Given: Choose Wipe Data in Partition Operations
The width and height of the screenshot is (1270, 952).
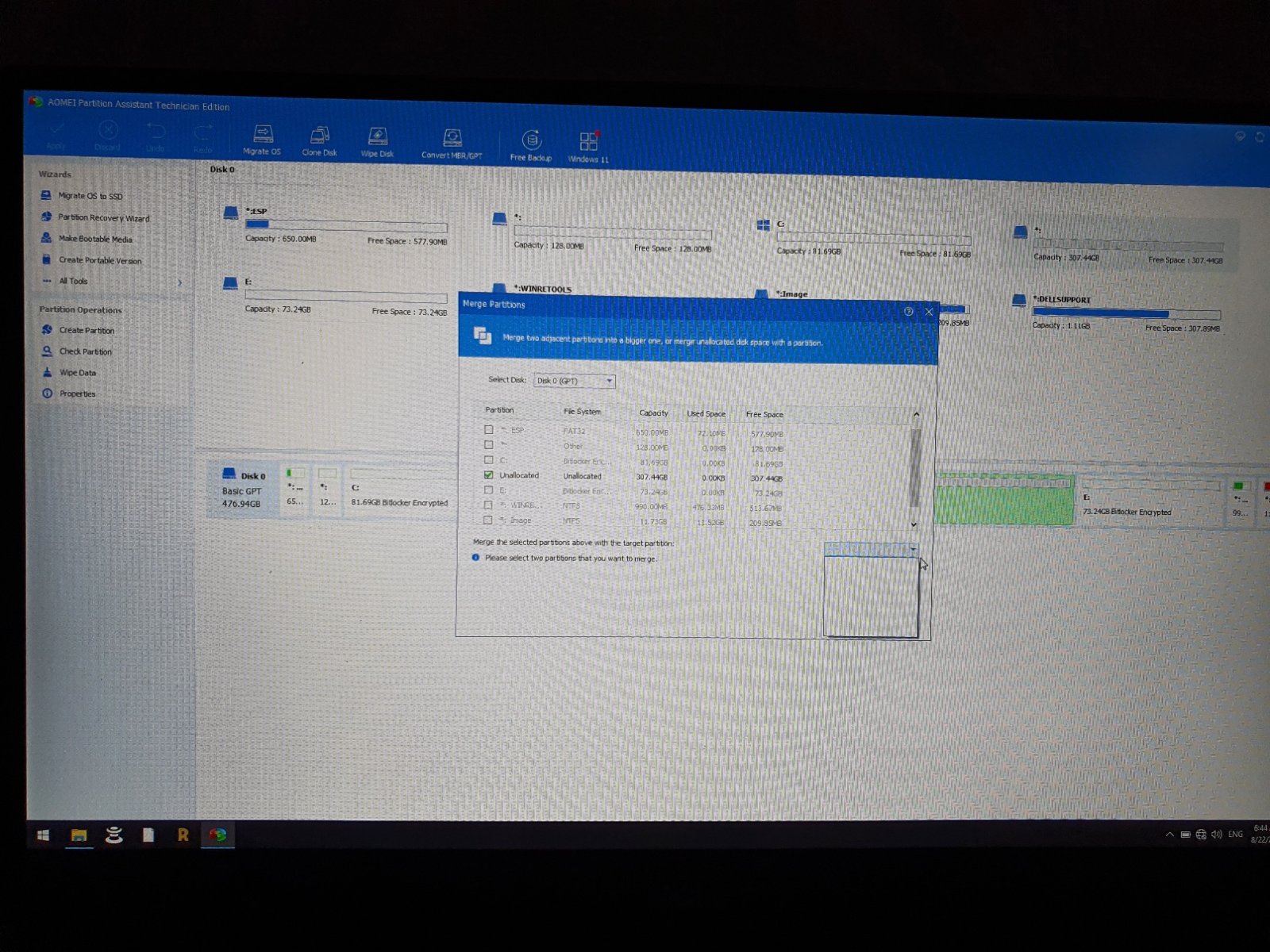Looking at the screenshot, I should coord(69,373).
